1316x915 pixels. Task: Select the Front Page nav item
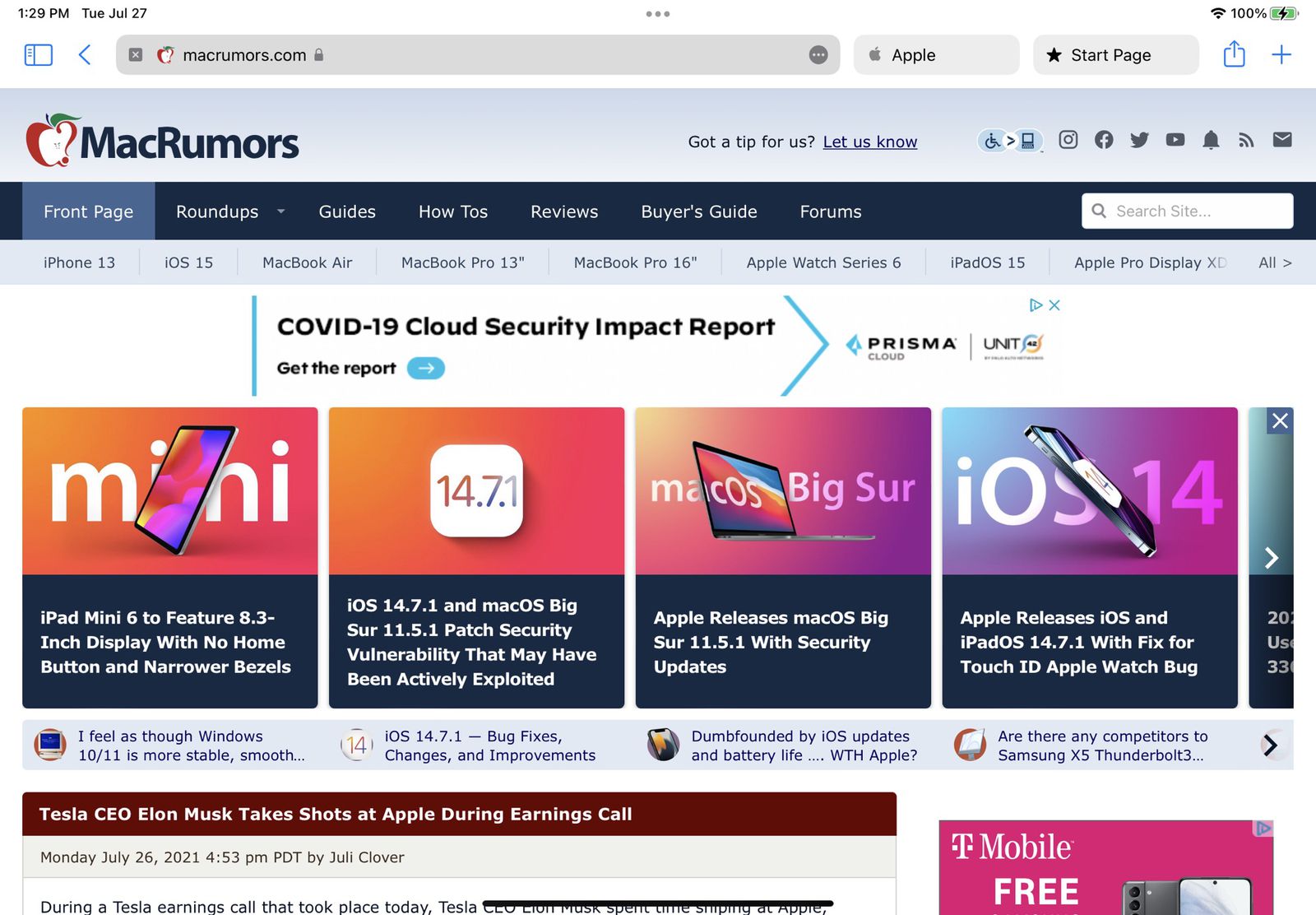89,211
